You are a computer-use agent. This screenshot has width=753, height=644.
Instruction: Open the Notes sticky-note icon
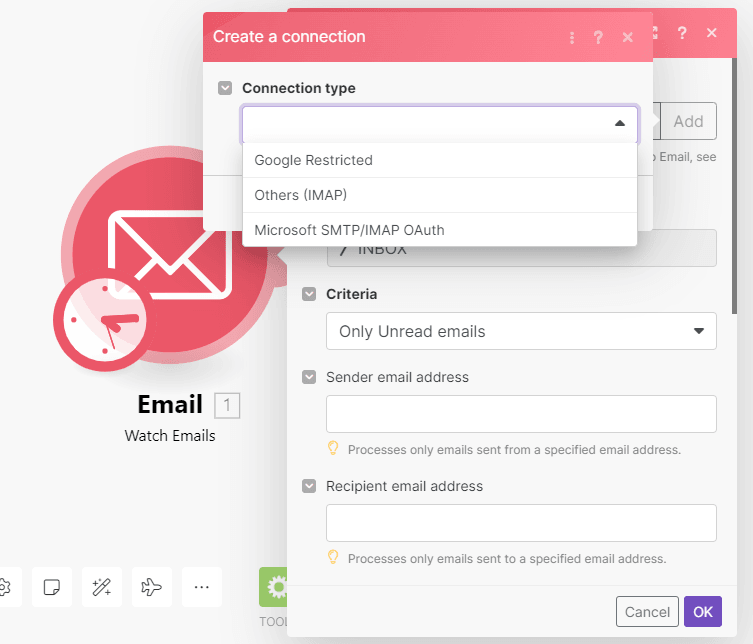coord(51,587)
